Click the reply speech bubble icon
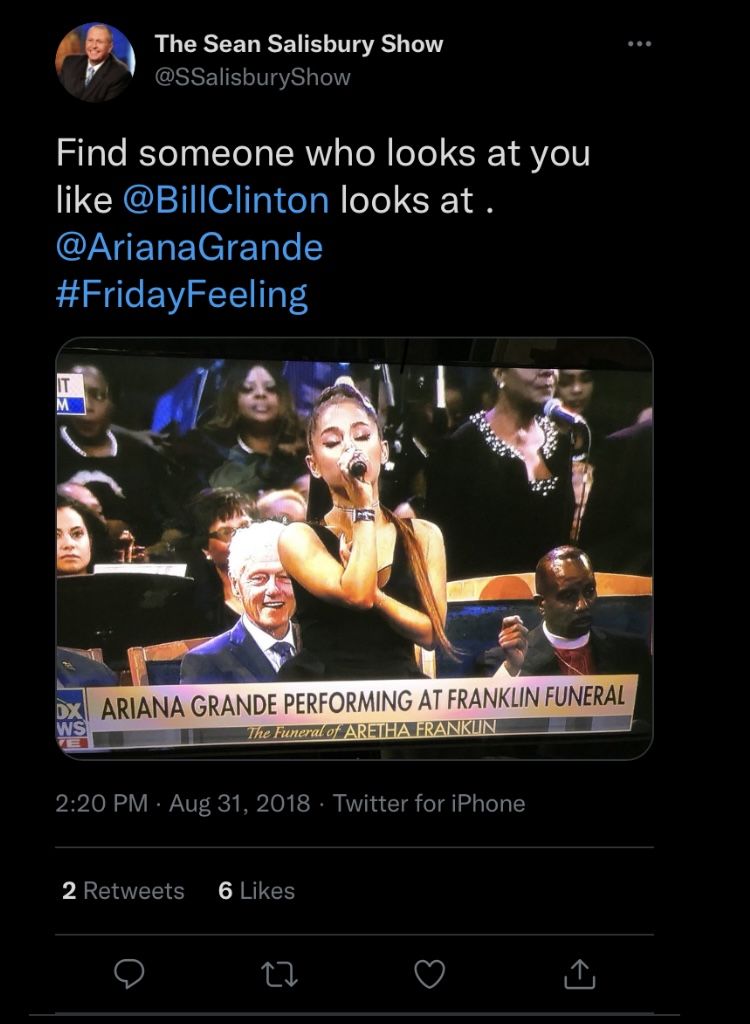This screenshot has height=1024, width=750. (129, 973)
